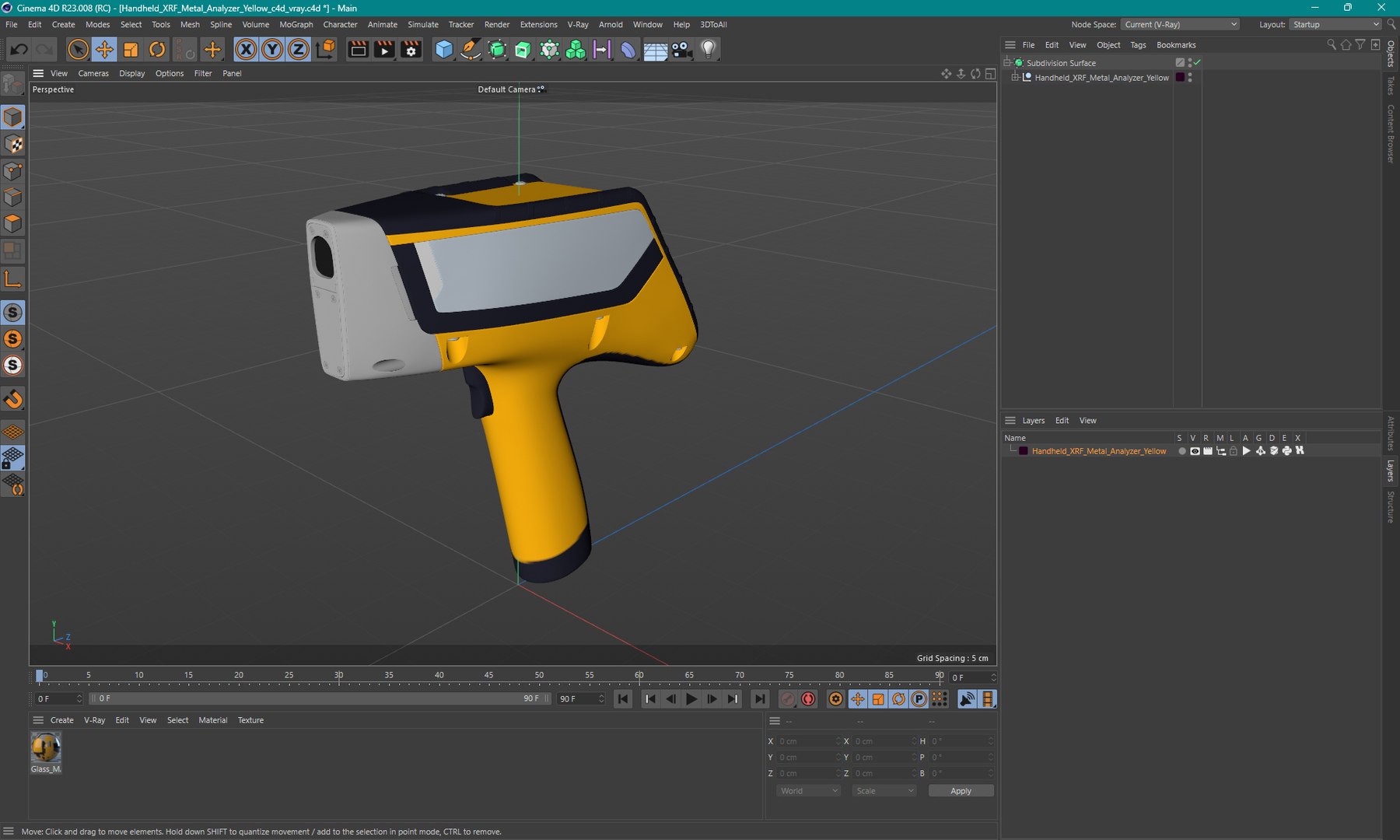Open the World coordinate dropdown
Image resolution: width=1400 pixels, height=840 pixels.
tap(809, 791)
